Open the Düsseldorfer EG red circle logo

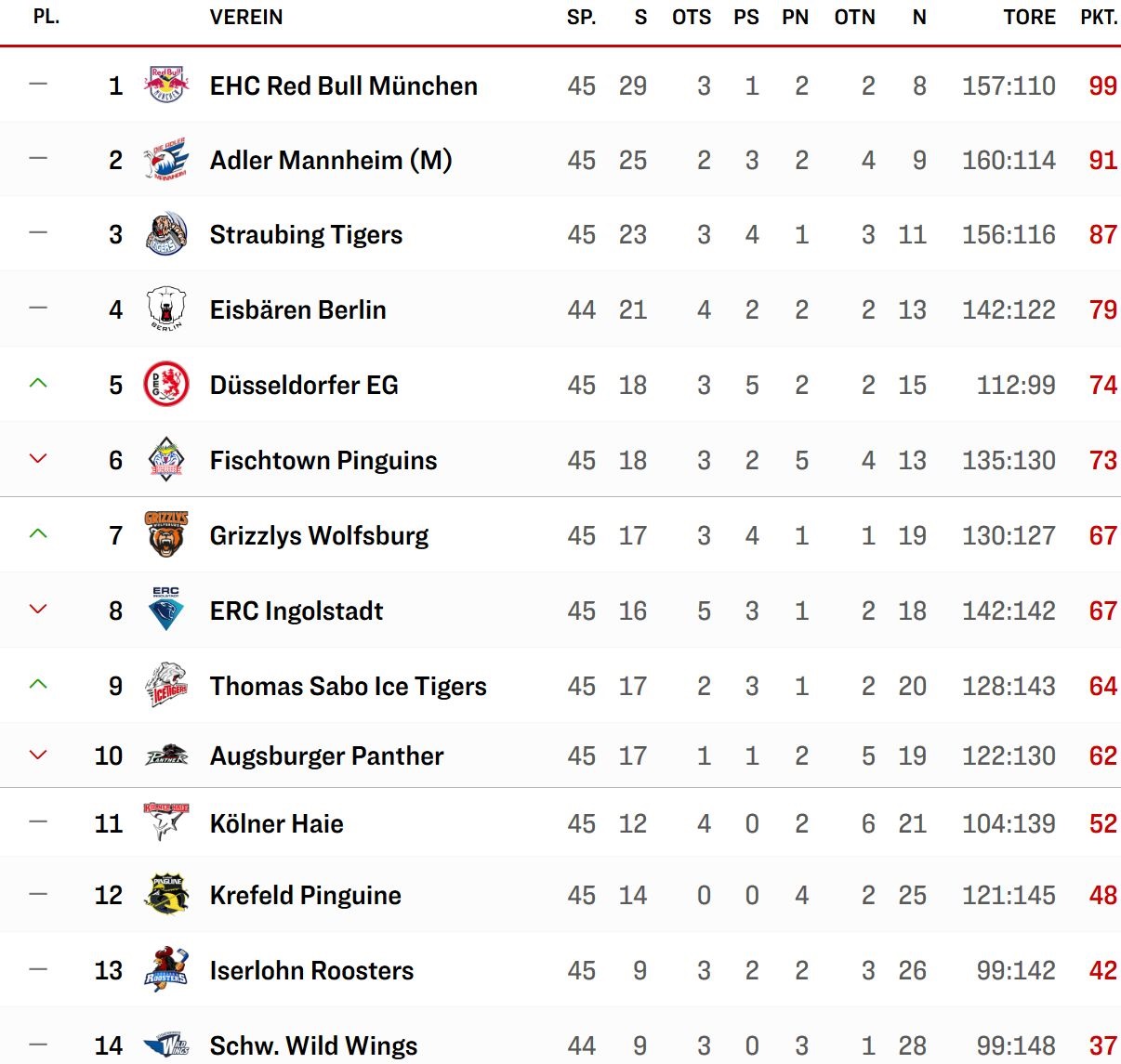pos(167,385)
